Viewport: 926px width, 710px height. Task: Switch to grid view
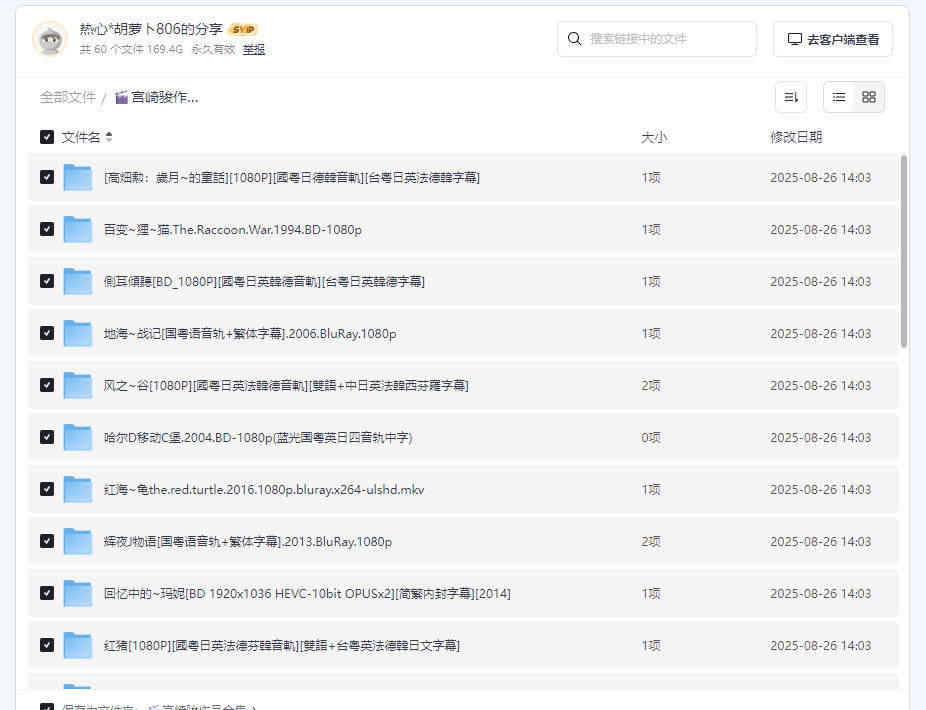tap(869, 97)
